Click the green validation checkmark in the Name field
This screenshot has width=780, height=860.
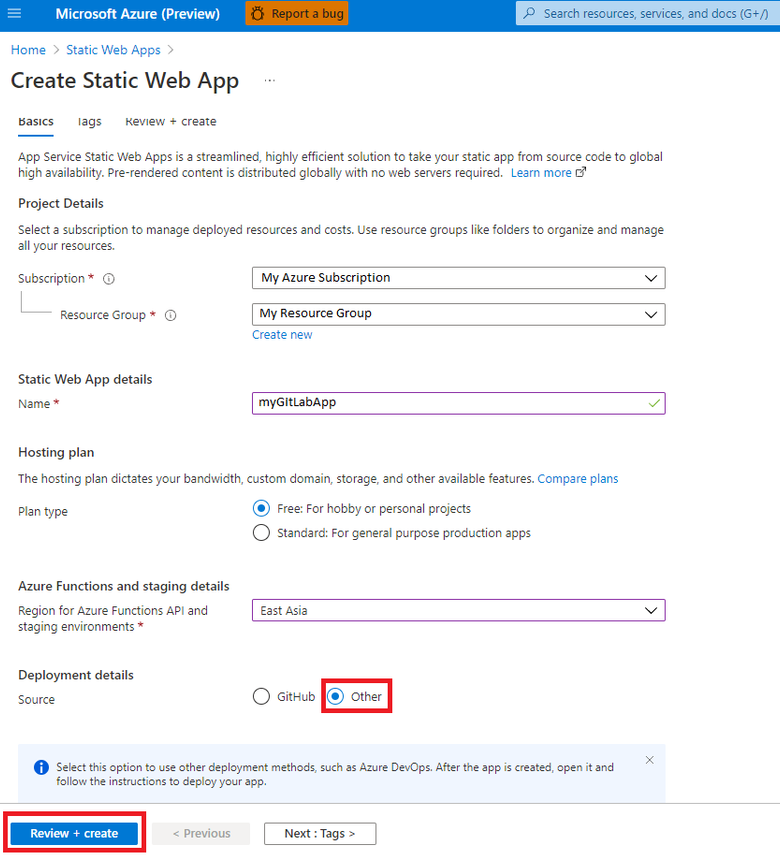pyautogui.click(x=654, y=403)
